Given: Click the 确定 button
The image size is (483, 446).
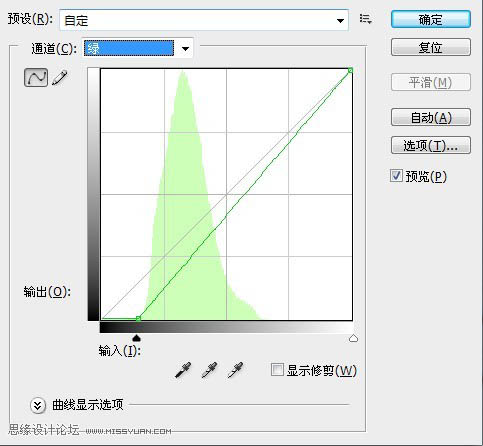Looking at the screenshot, I should tap(431, 19).
